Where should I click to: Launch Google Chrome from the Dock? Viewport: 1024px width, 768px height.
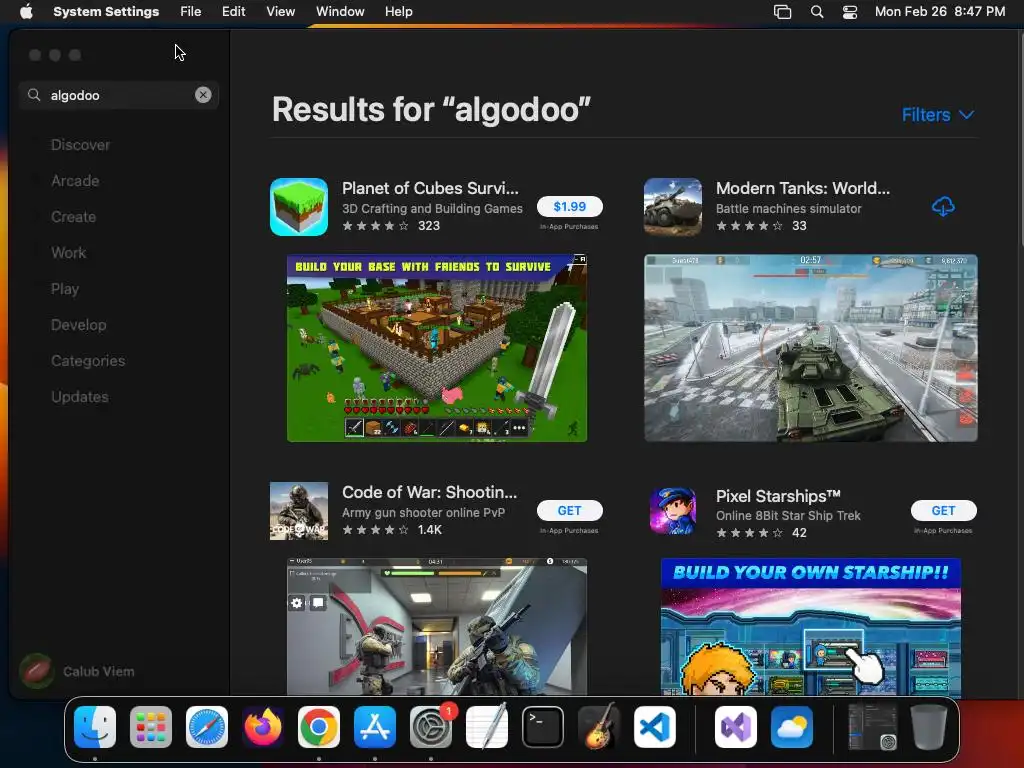(319, 727)
